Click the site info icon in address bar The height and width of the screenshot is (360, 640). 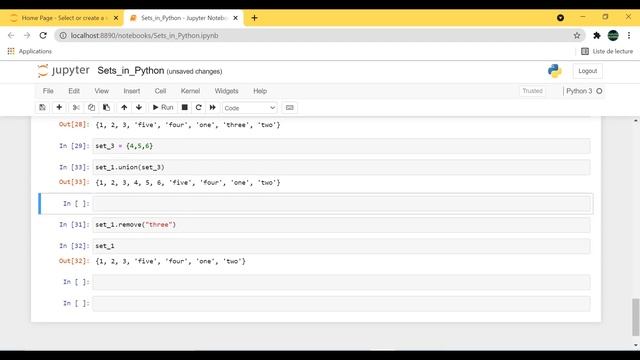tap(63, 36)
